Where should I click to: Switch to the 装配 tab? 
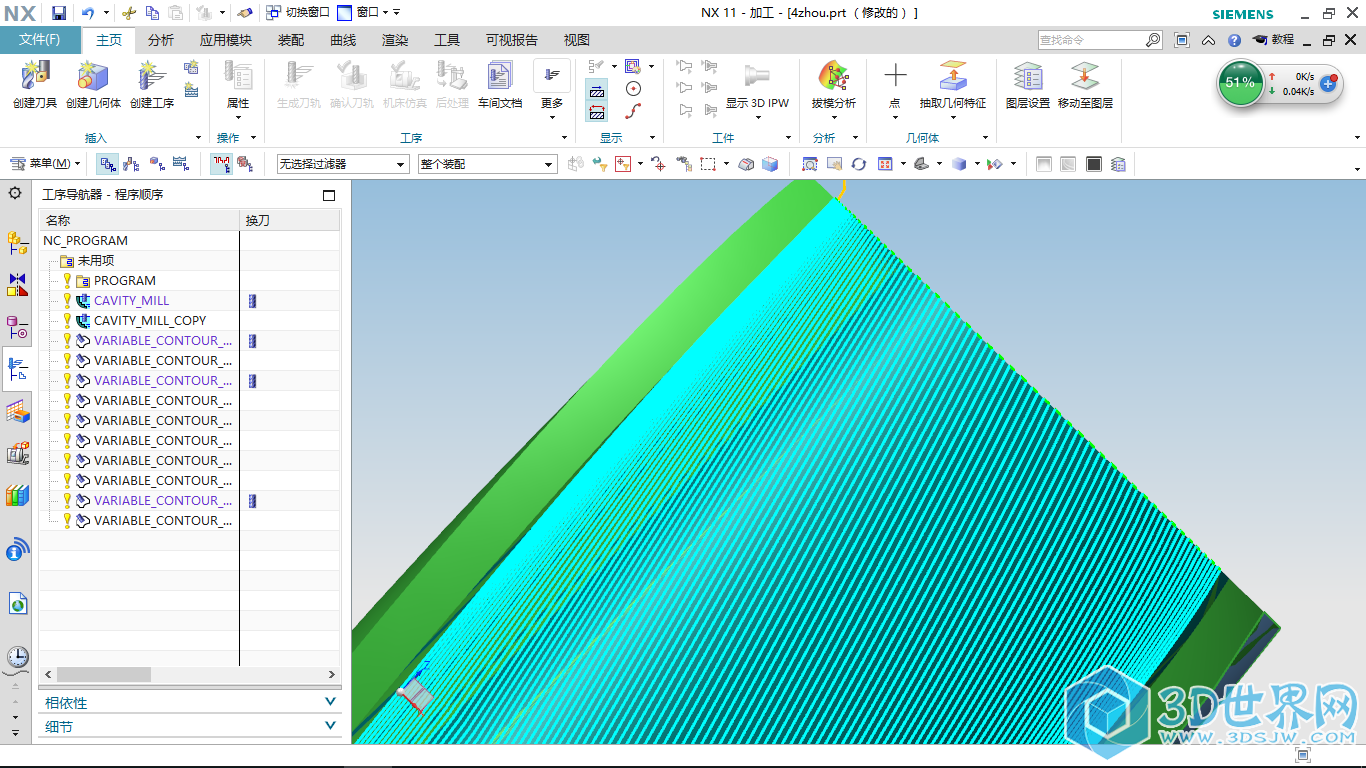291,40
